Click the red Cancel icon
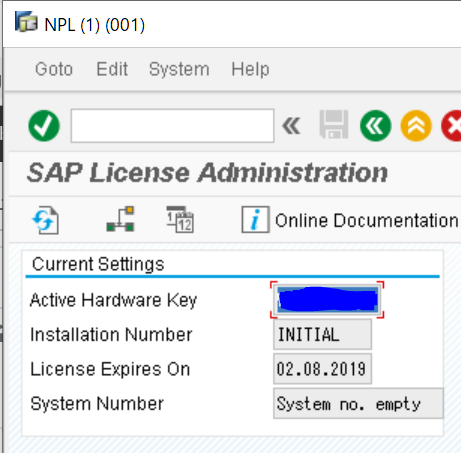This screenshot has width=461, height=453. coord(451,126)
